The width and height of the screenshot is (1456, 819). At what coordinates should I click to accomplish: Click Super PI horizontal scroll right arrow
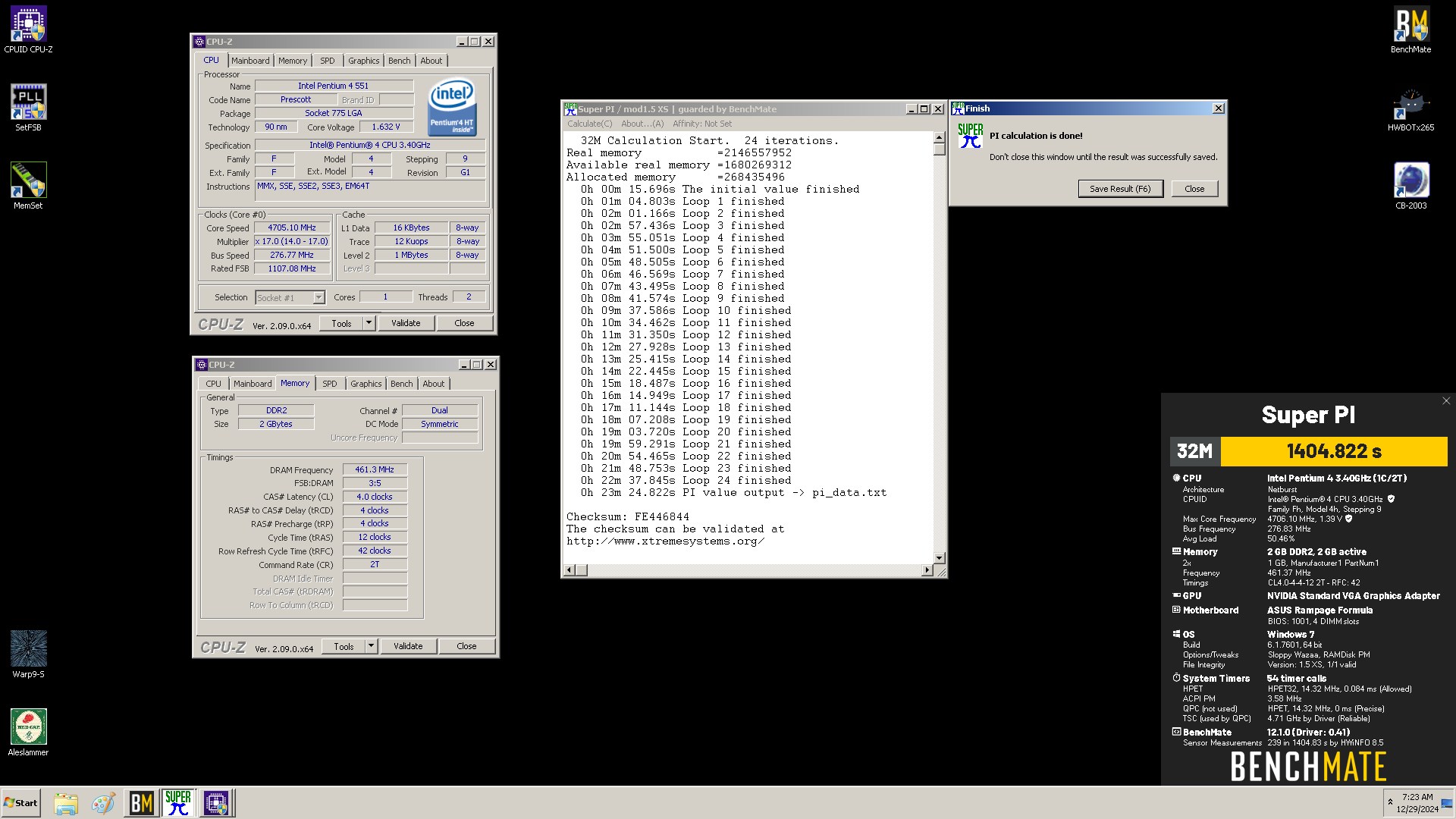927,570
